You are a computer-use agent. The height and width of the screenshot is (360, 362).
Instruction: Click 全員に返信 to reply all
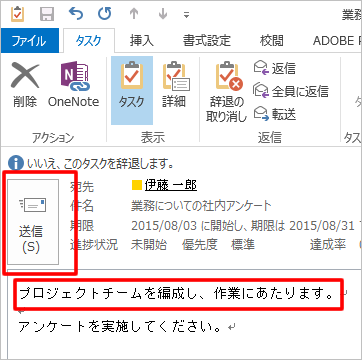[291, 91]
